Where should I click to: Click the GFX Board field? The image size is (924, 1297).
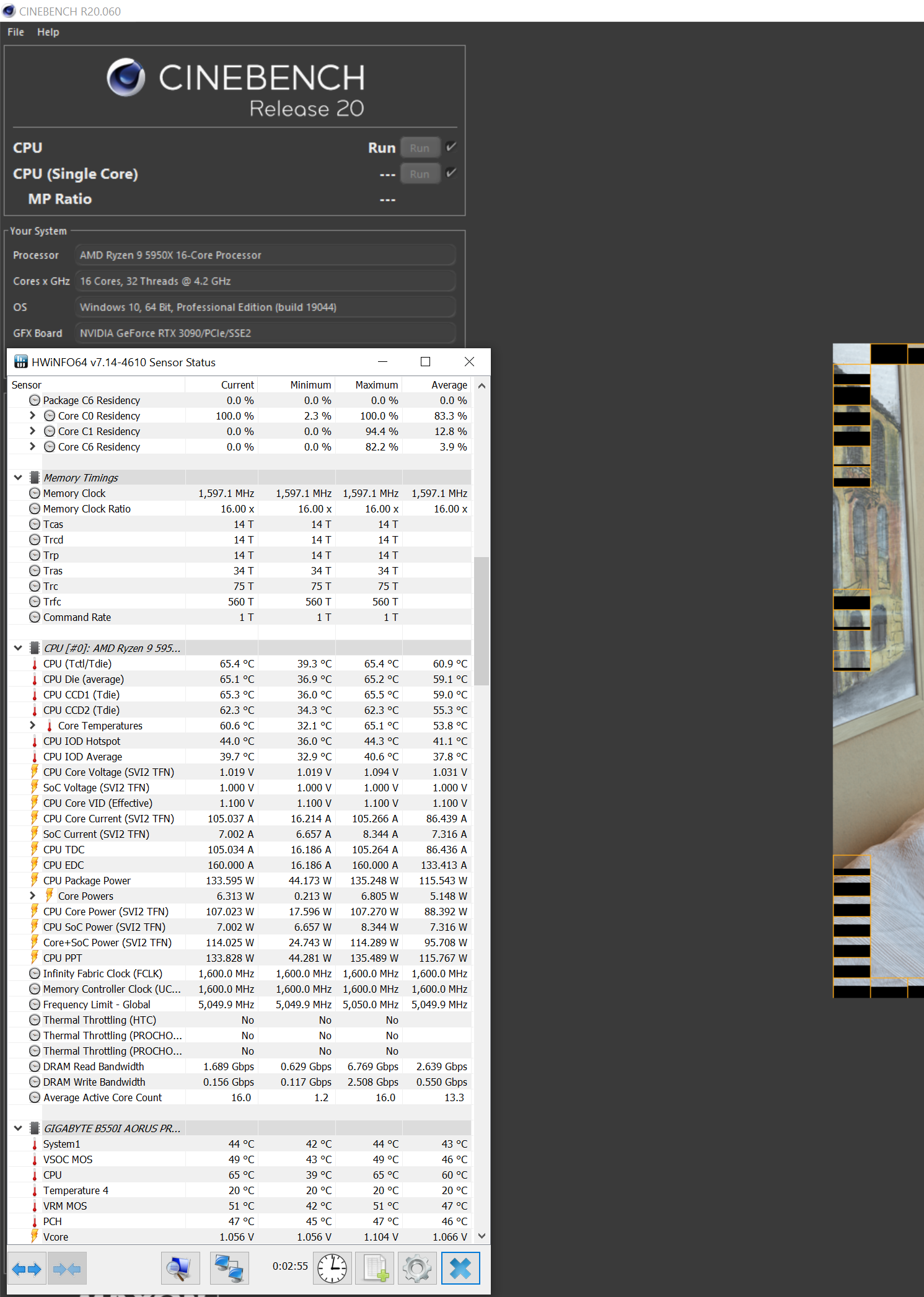point(265,333)
